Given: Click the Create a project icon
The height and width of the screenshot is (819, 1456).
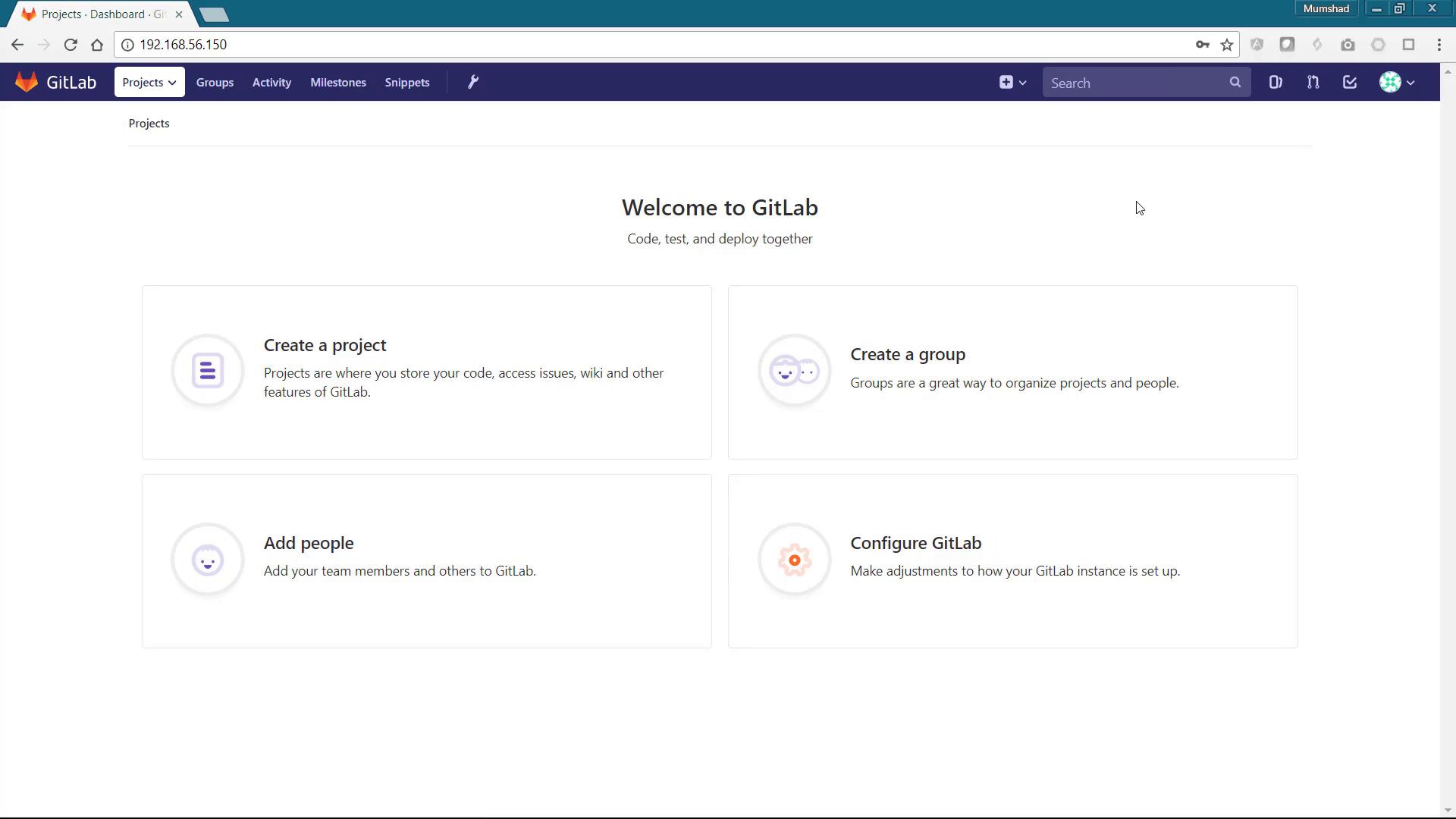Looking at the screenshot, I should point(208,371).
